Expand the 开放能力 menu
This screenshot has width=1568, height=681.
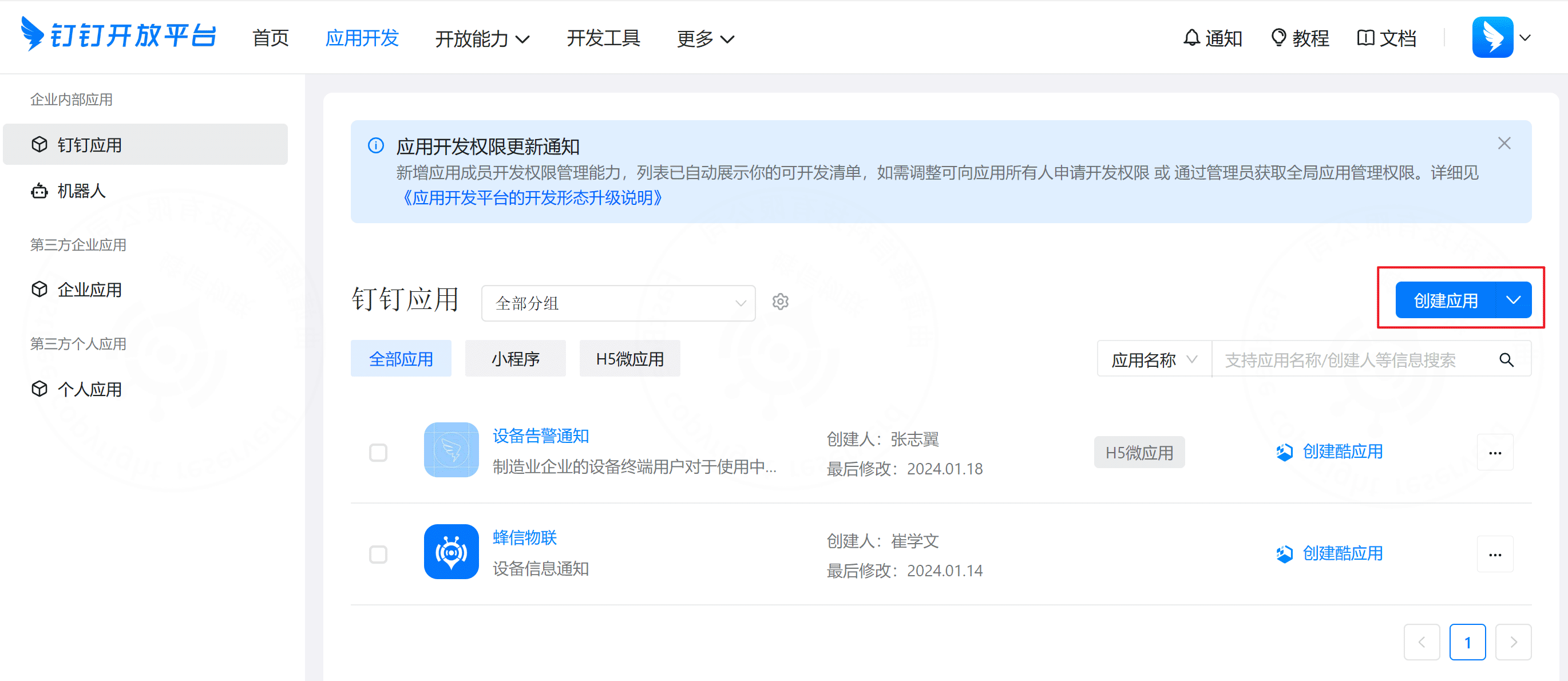point(482,39)
